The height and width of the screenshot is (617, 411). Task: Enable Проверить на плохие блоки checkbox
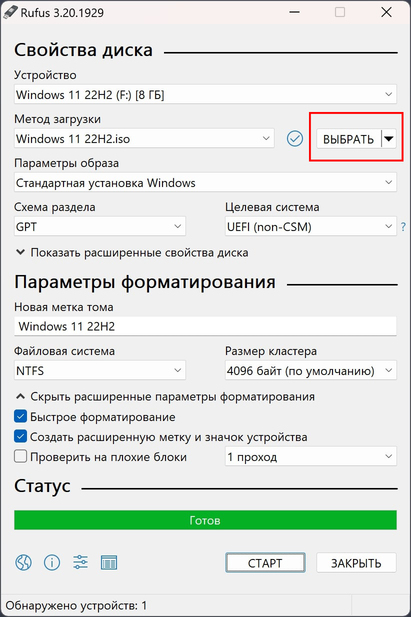pyautogui.click(x=20, y=456)
